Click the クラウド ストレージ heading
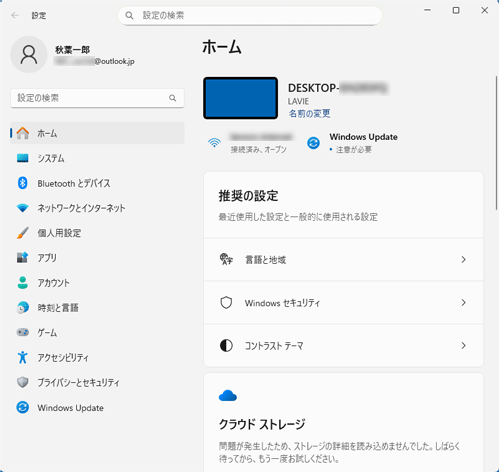 tap(262, 424)
